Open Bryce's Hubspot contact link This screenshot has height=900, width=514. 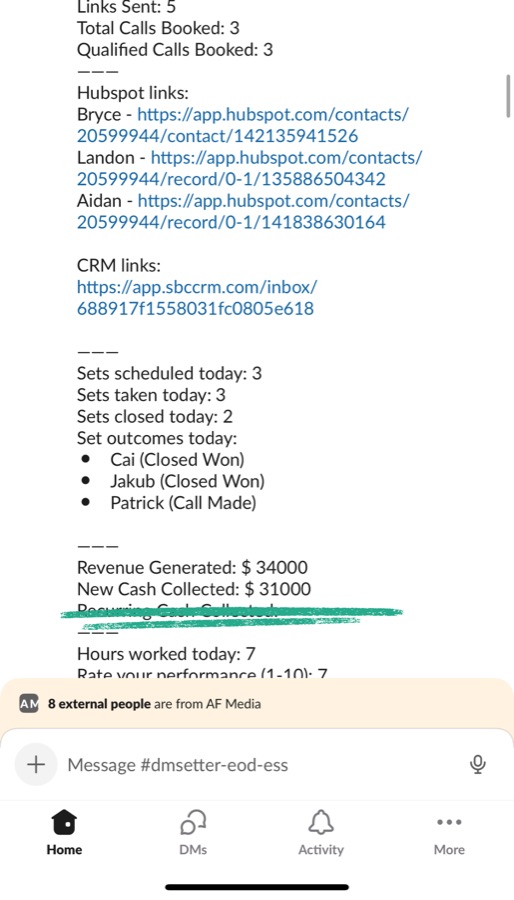[243, 125]
